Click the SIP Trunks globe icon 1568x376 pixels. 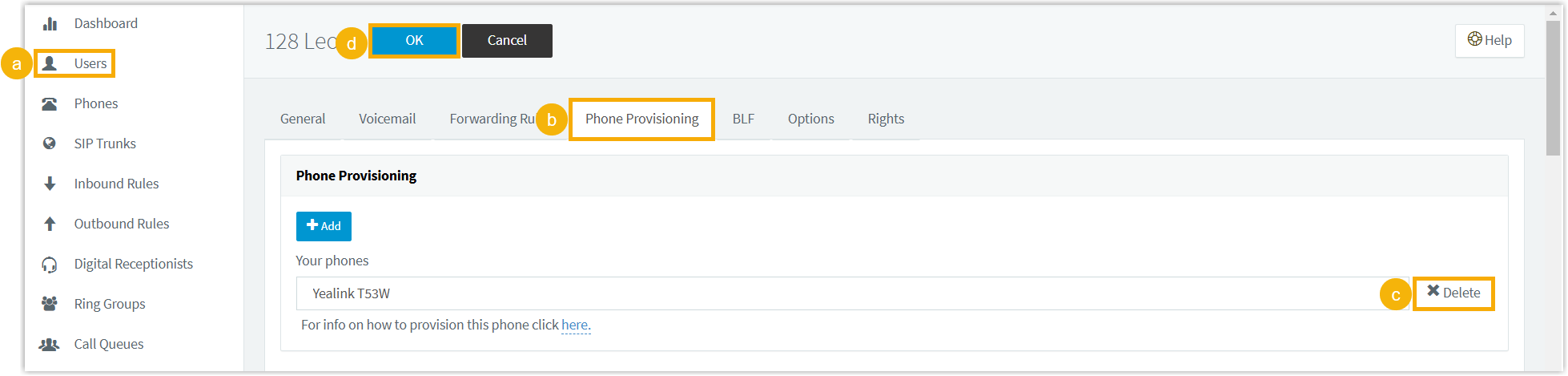click(50, 144)
